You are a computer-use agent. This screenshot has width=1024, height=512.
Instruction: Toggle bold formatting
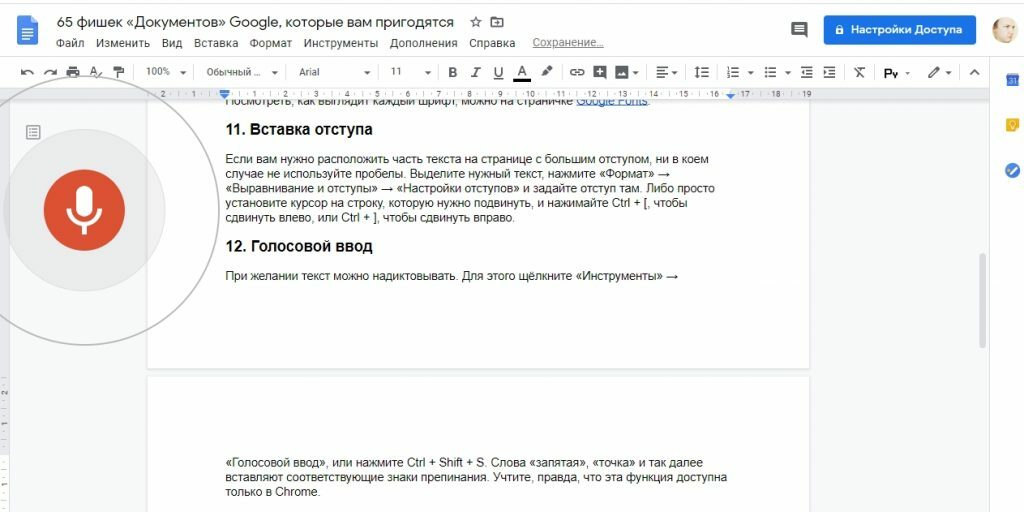click(453, 72)
